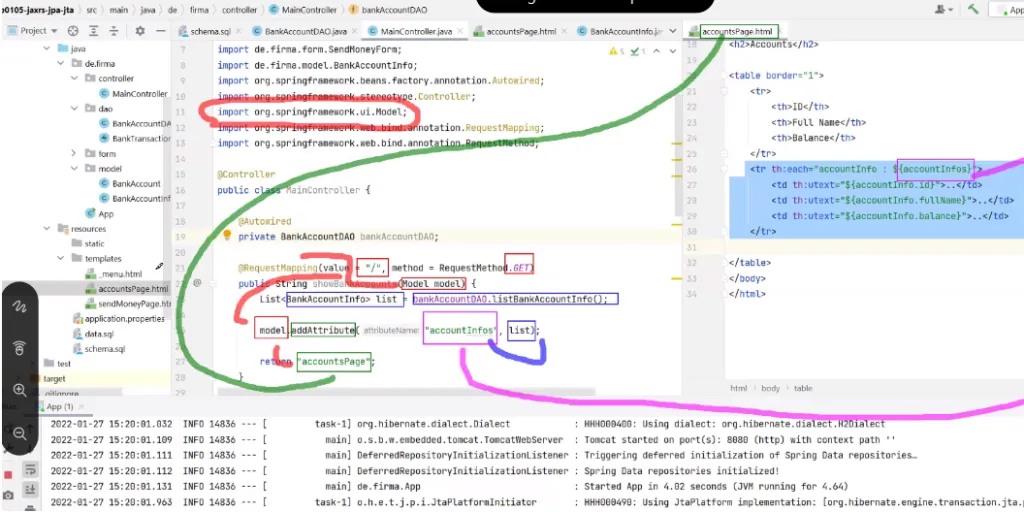Select accountsPage.html tab in right split editor
Image resolution: width=1024 pixels, height=512 pixels.
(x=737, y=31)
